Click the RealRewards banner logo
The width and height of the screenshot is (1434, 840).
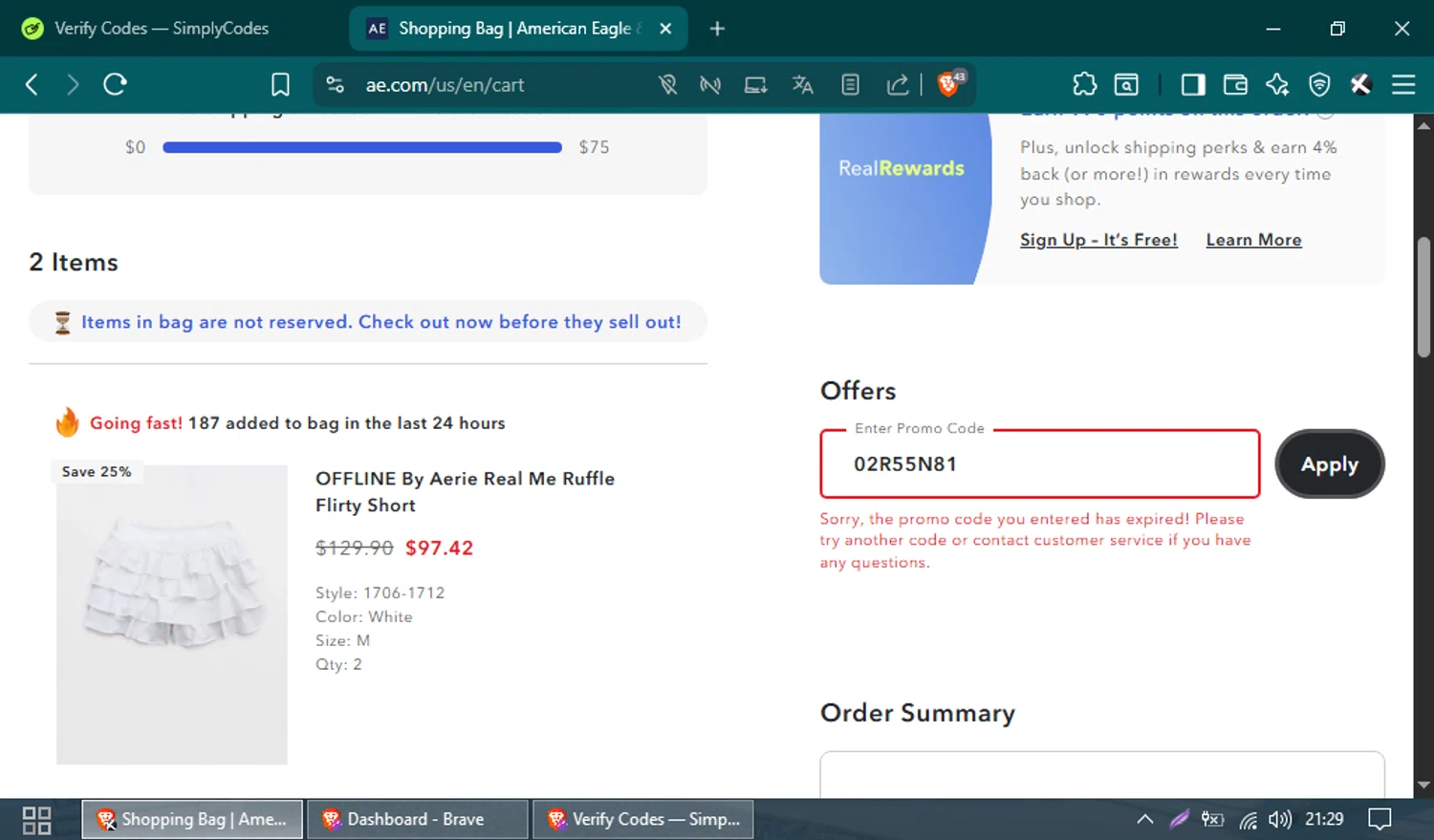[902, 168]
